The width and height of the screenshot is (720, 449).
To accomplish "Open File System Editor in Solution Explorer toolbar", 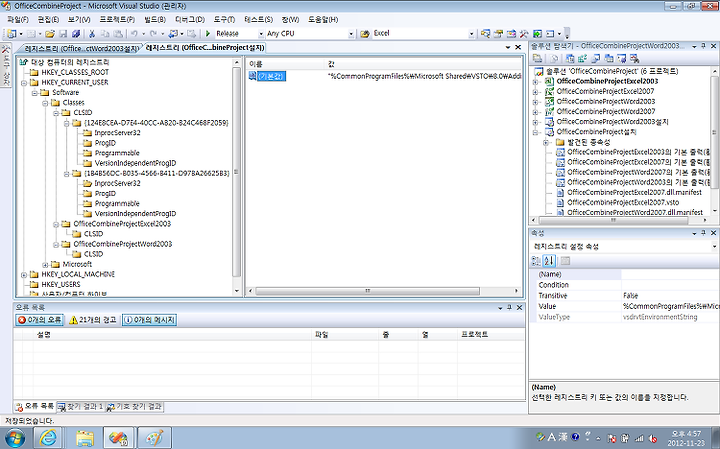I will (570, 58).
